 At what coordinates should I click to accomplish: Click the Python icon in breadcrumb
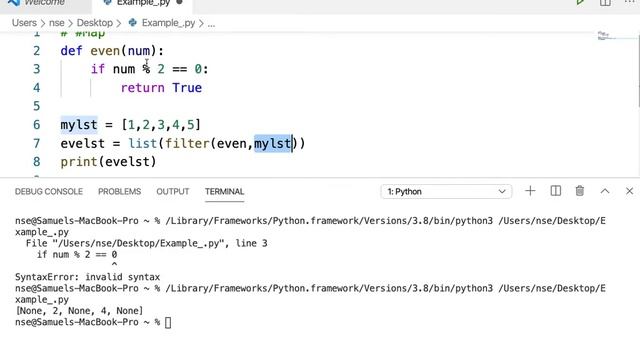click(x=133, y=23)
